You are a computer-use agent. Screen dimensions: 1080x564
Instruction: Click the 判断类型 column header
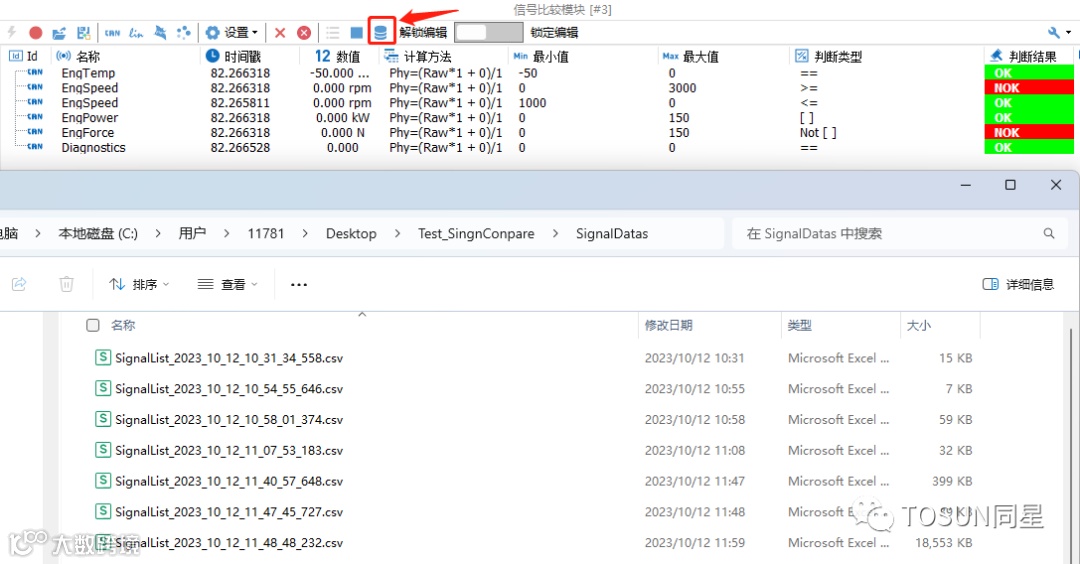829,56
